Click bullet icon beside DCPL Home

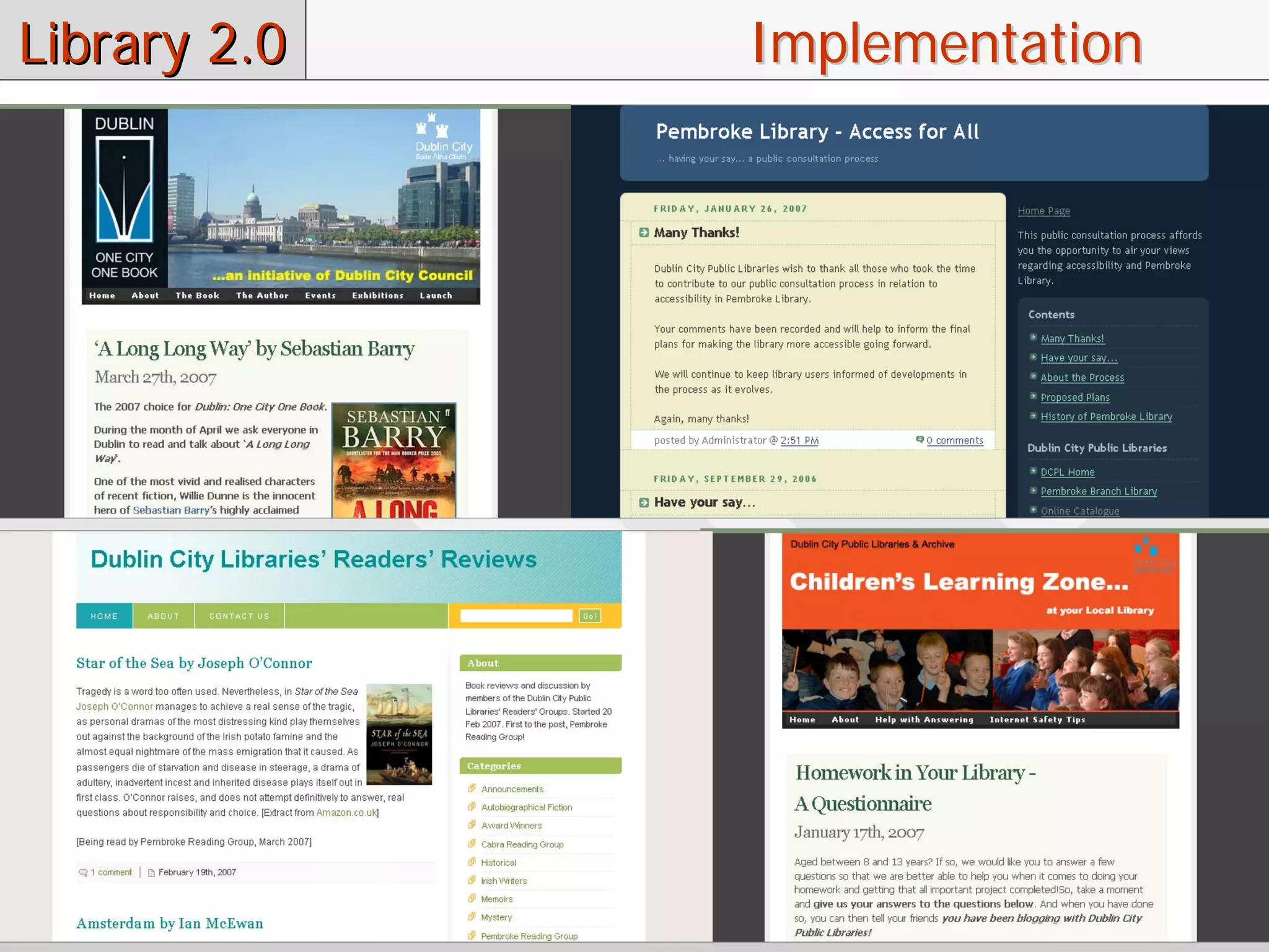[x=1033, y=471]
